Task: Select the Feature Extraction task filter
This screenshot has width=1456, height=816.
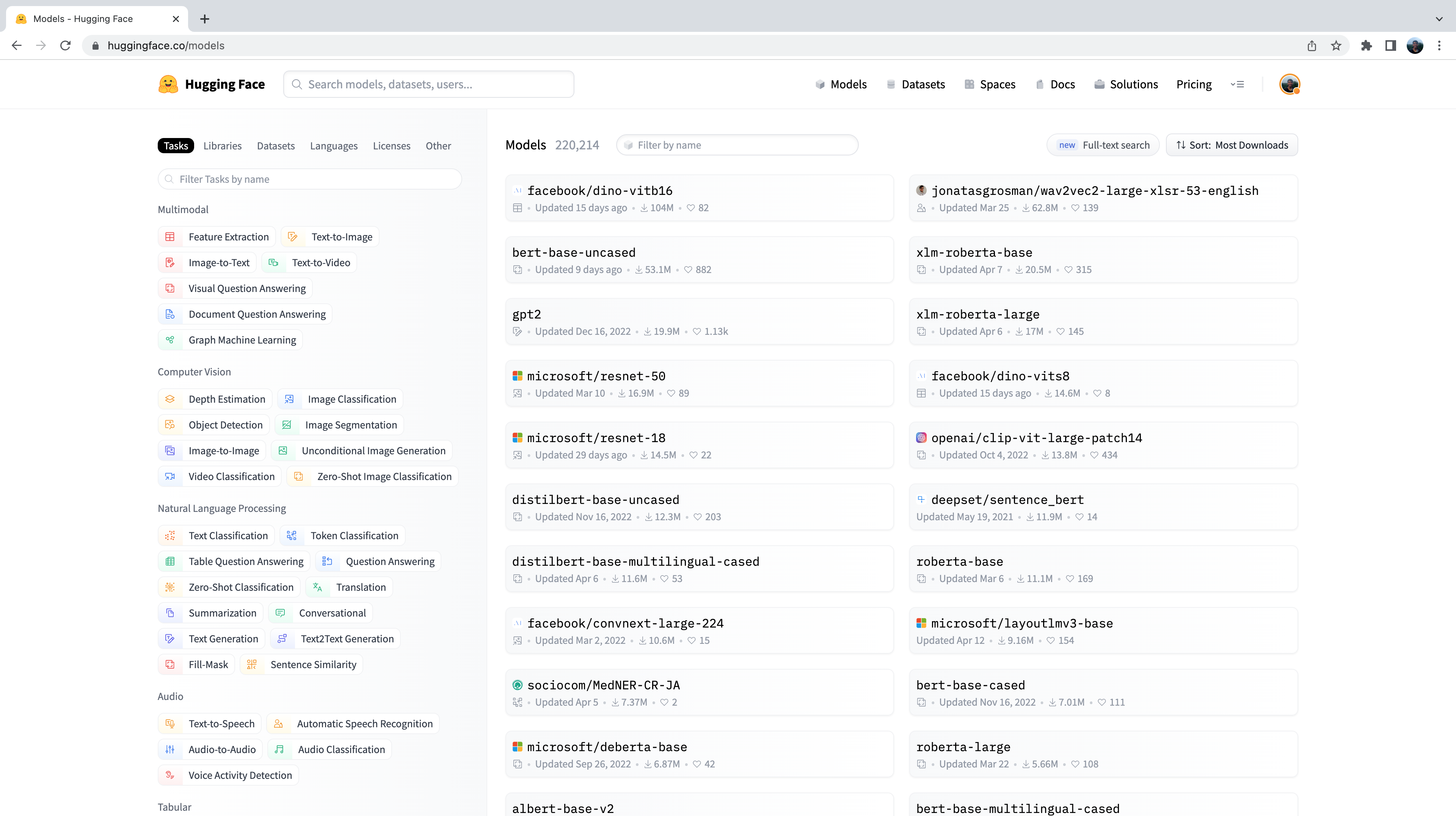Action: [217, 237]
